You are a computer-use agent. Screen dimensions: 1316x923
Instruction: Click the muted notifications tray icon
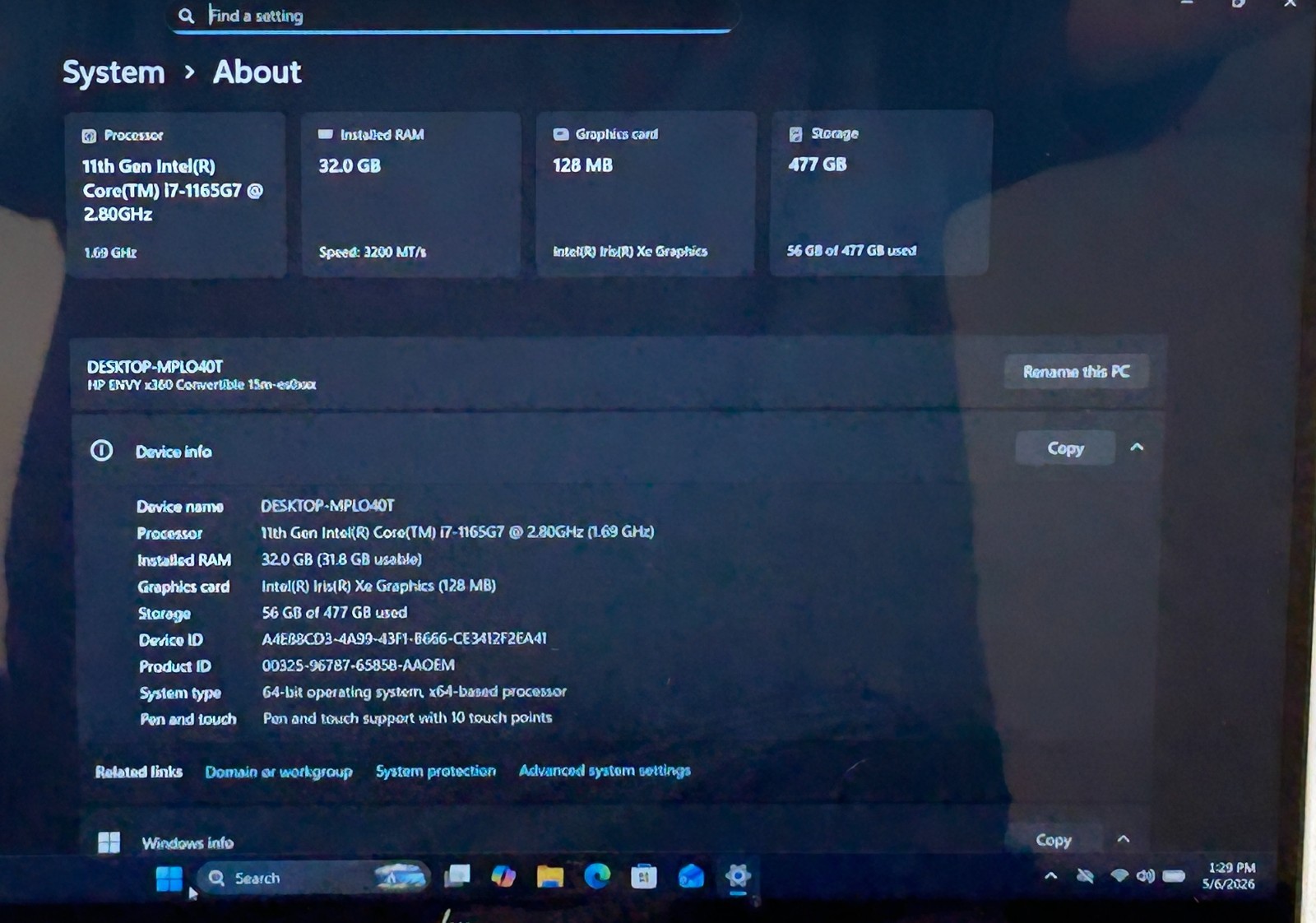point(1086,876)
